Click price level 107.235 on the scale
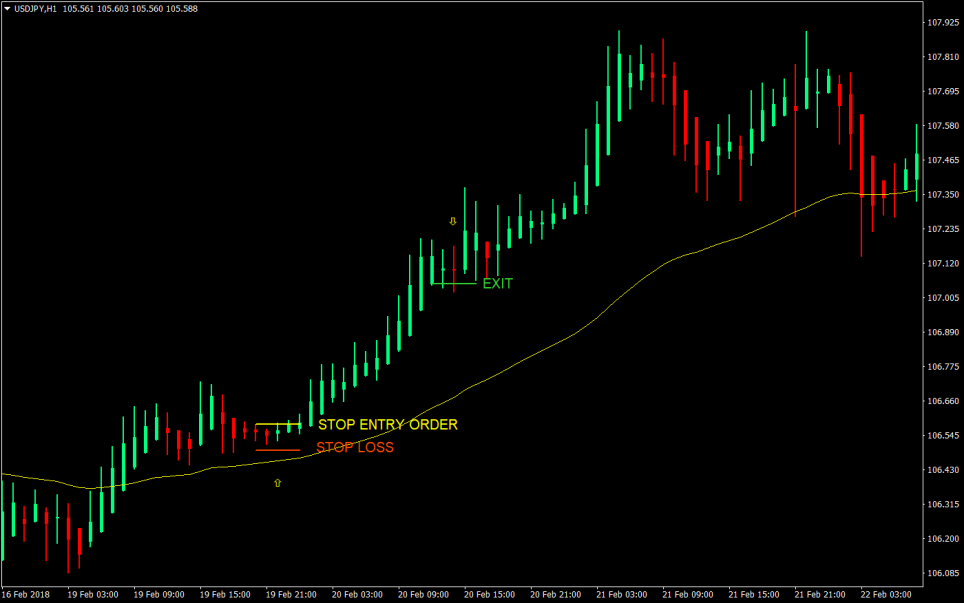 pos(943,229)
